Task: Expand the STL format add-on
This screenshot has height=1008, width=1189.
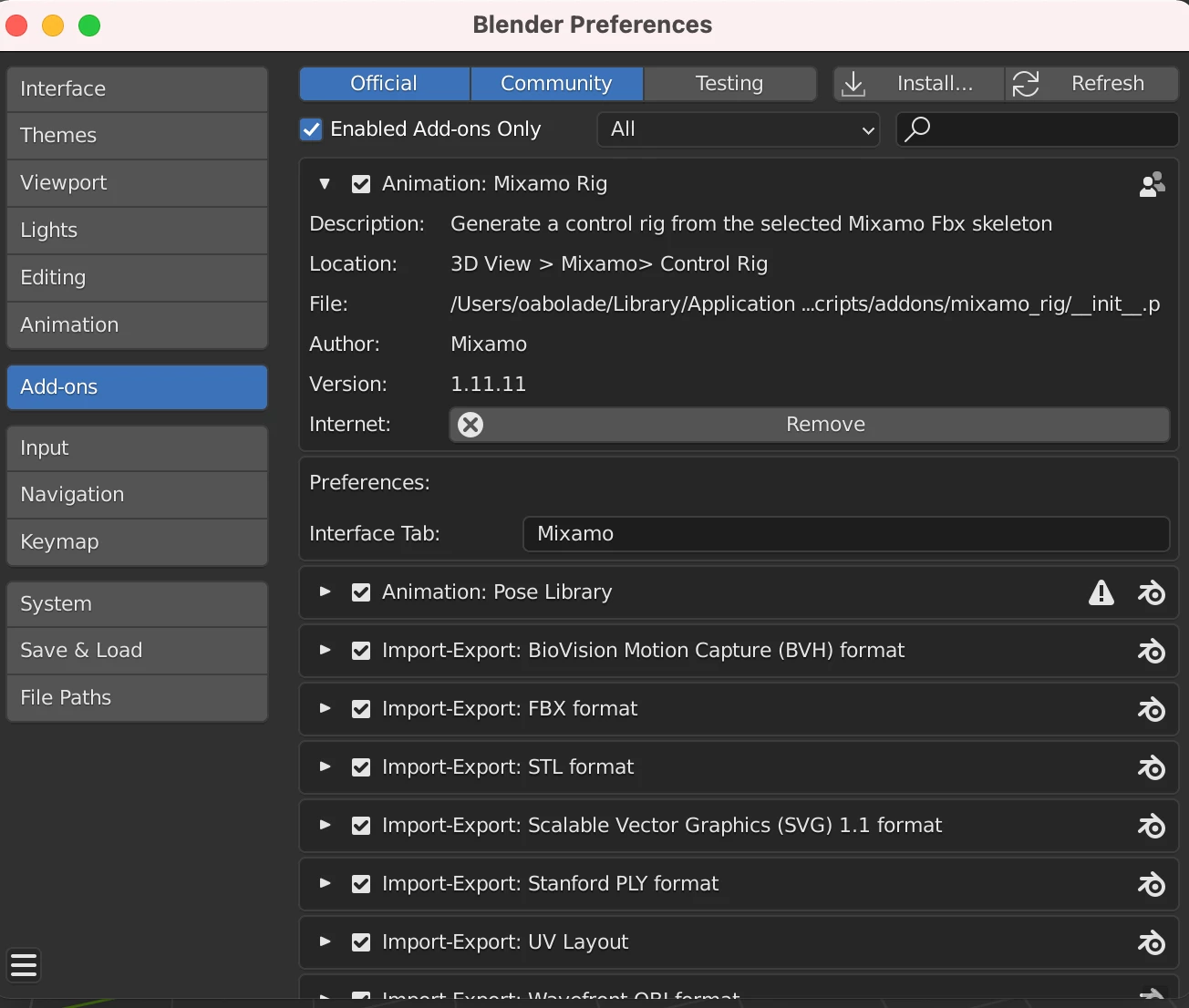Action: [325, 767]
